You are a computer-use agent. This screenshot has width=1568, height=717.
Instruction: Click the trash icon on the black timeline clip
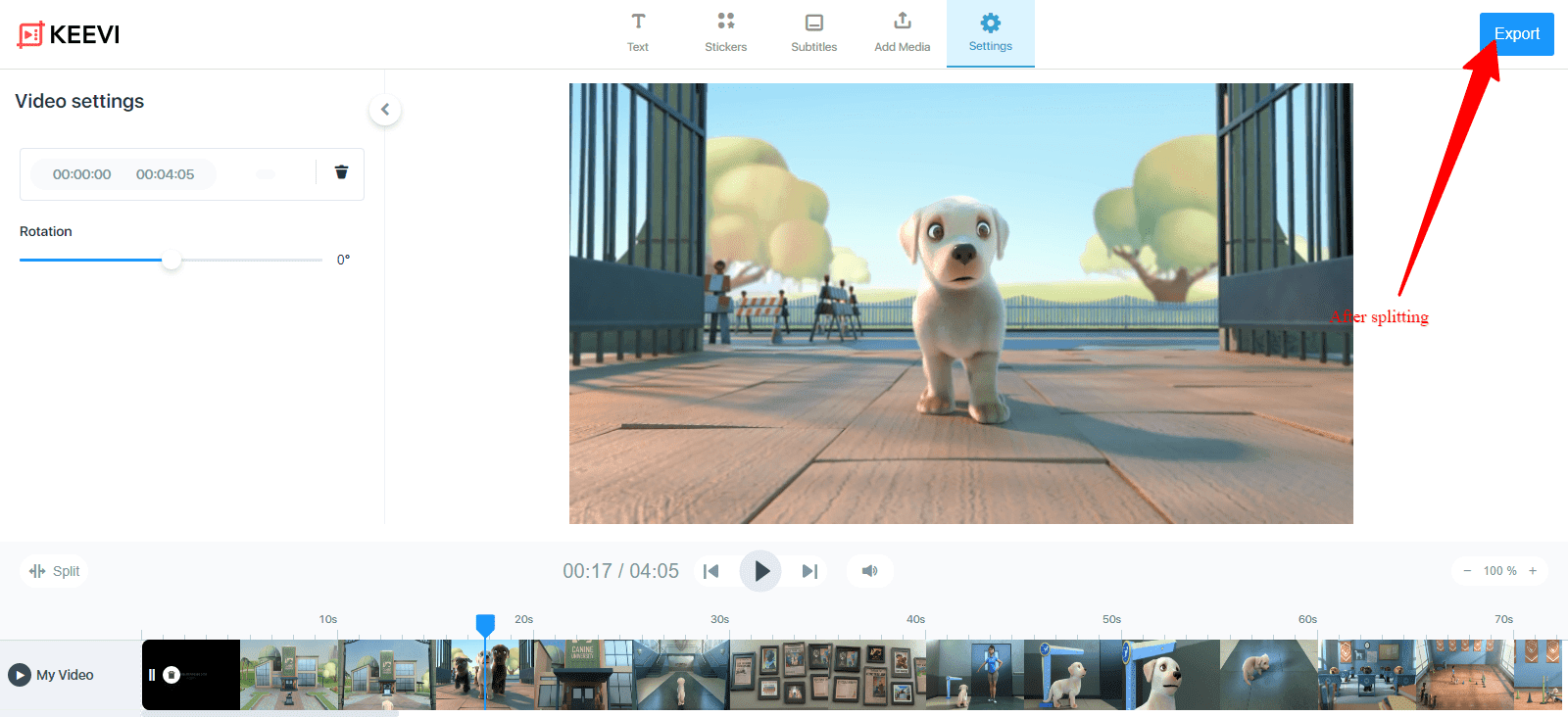click(171, 675)
